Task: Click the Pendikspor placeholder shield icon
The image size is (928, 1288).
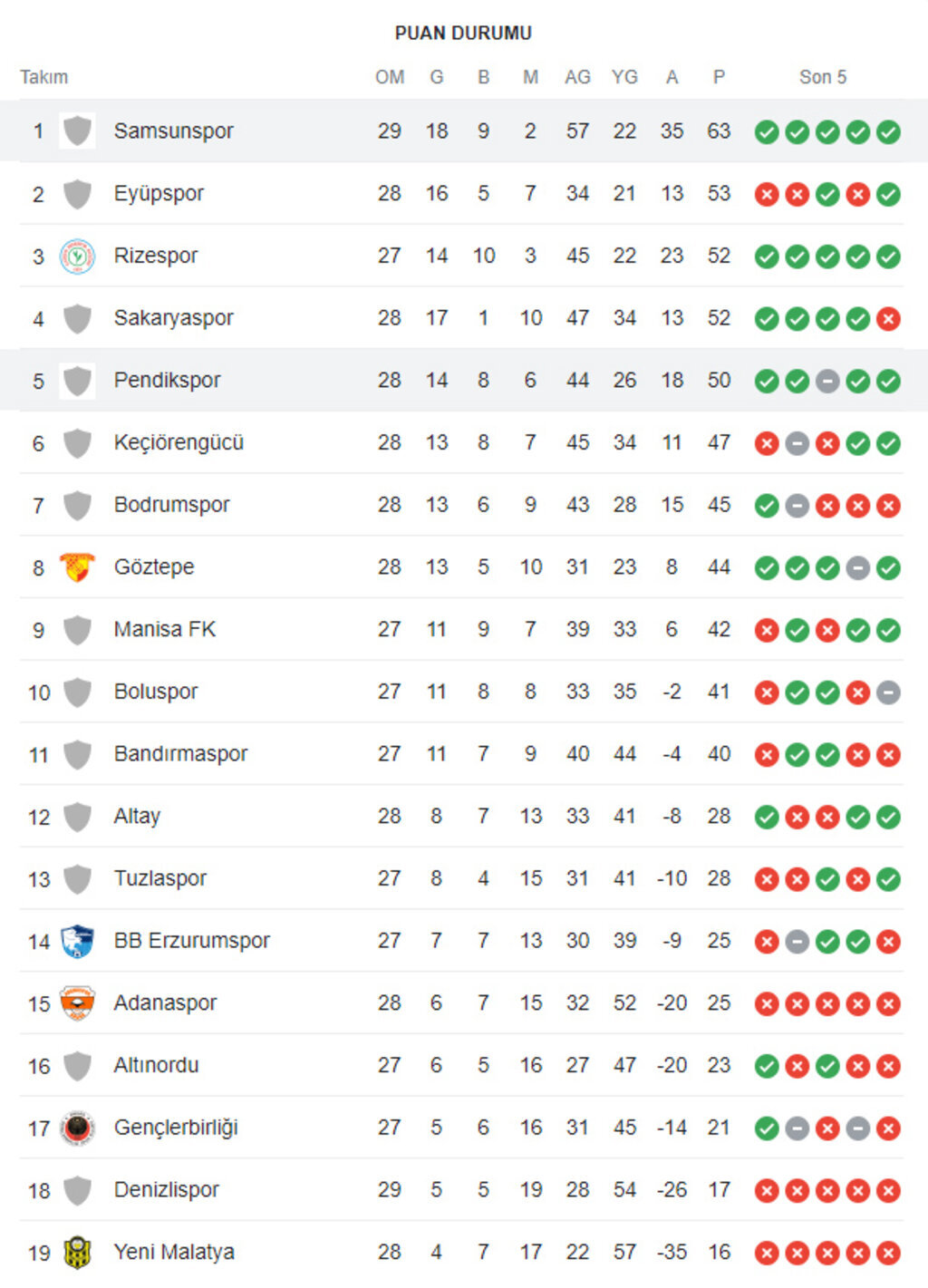Action: [77, 381]
